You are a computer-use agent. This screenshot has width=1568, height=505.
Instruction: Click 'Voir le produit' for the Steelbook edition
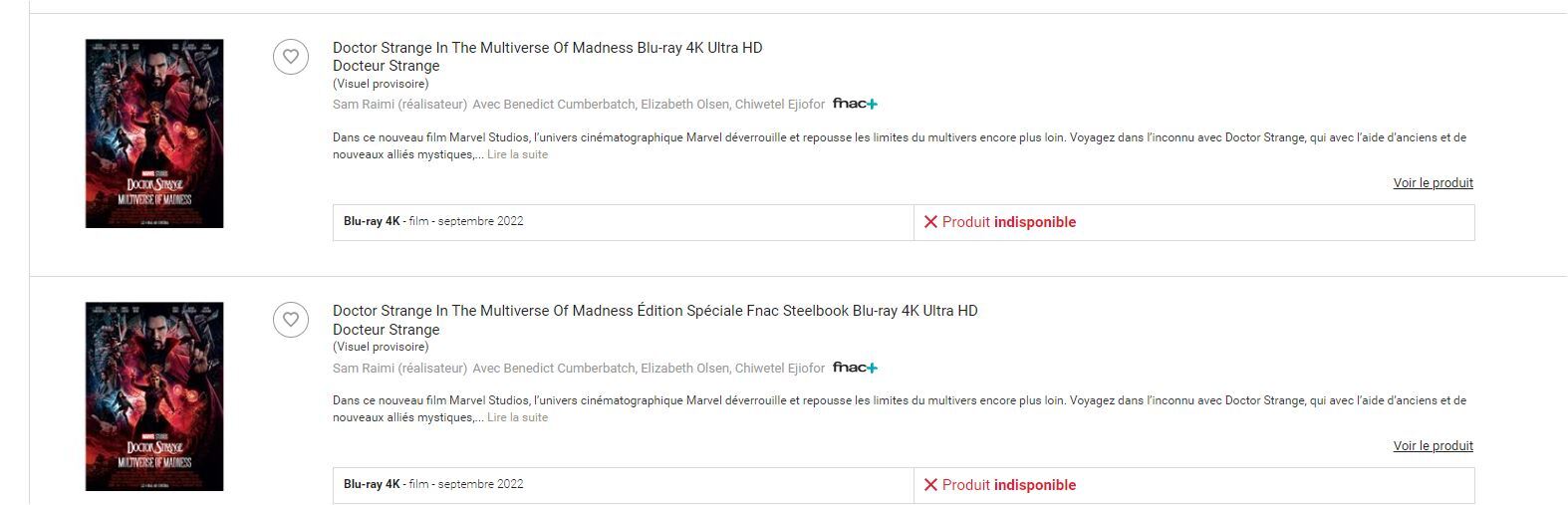[1433, 446]
